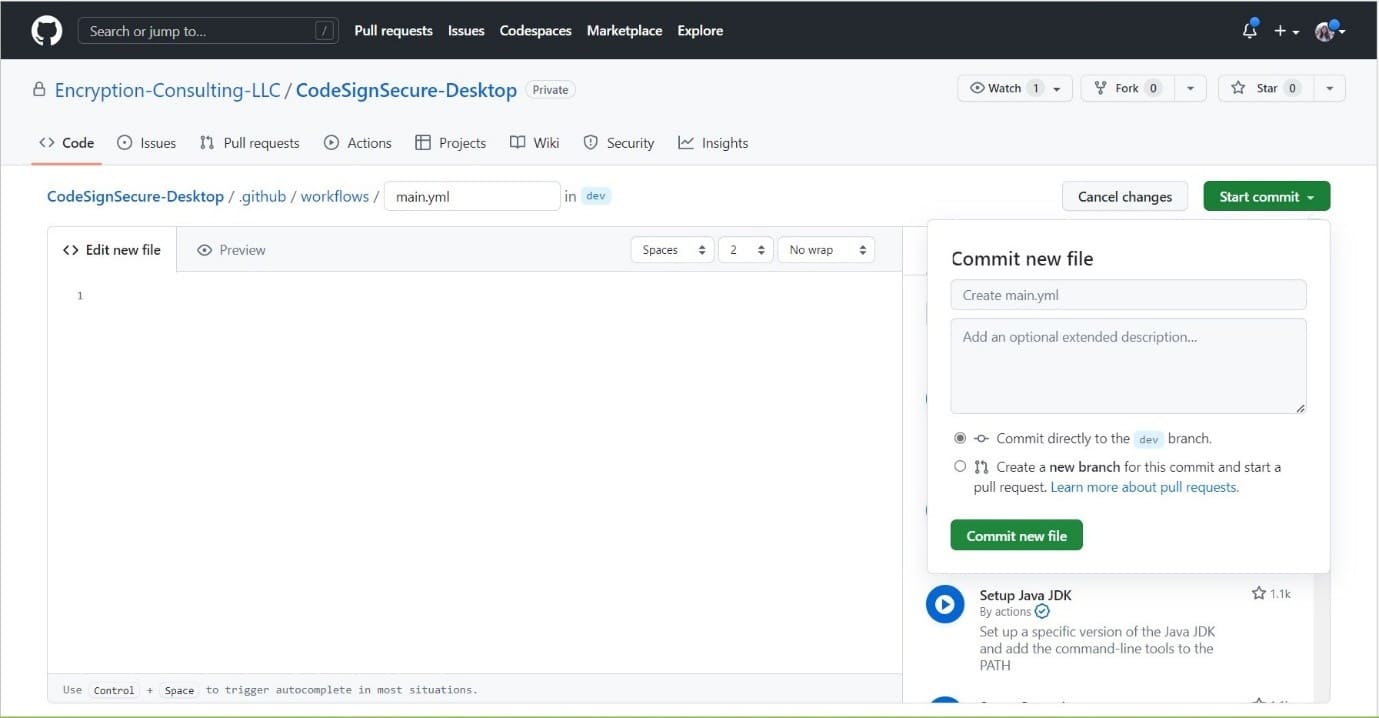Switch to the repository Pull requests tab
The height and width of the screenshot is (718, 1379).
point(249,143)
